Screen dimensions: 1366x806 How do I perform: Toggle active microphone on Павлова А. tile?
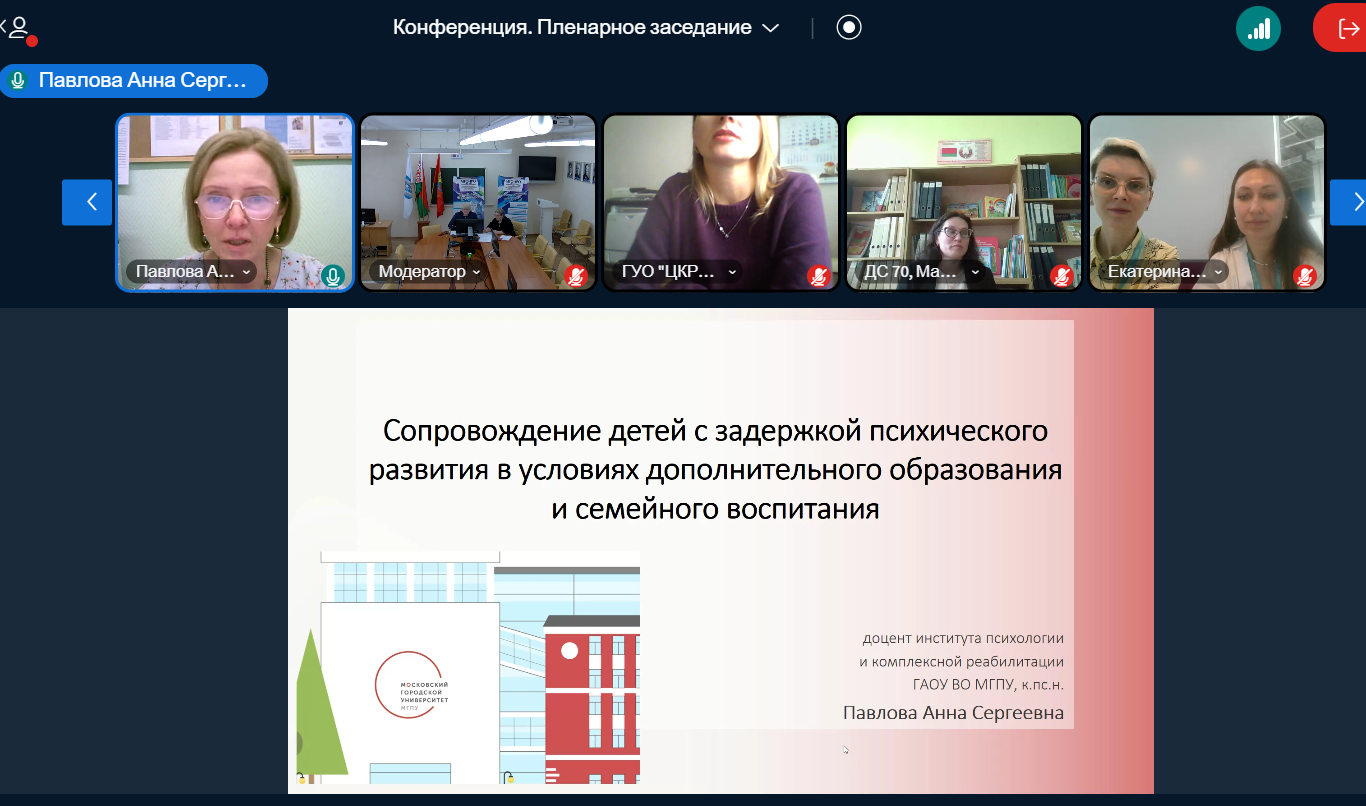(x=333, y=276)
